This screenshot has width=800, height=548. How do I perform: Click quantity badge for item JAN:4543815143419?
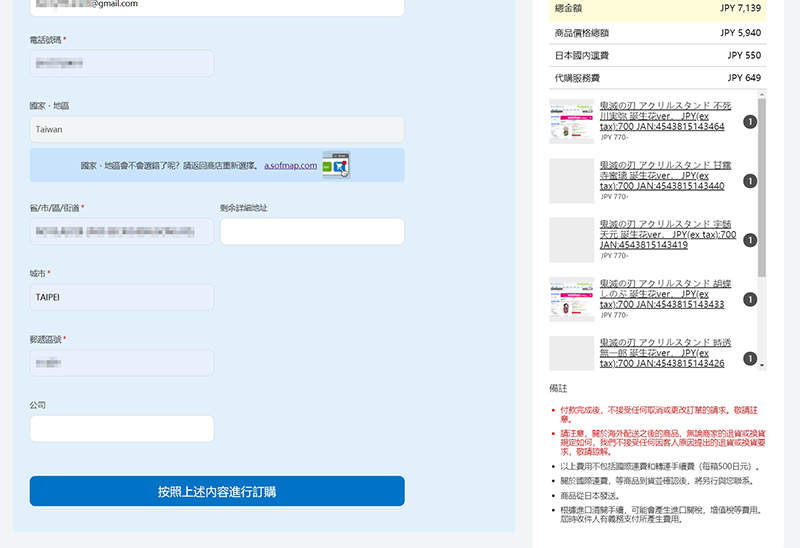click(x=749, y=240)
